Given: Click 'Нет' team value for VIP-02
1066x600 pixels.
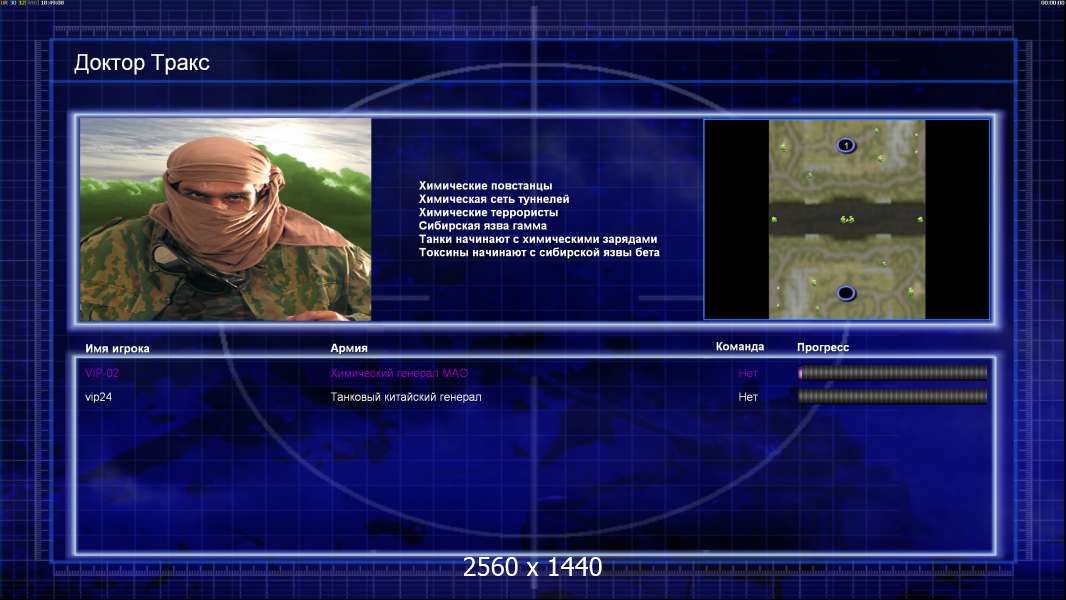Looking at the screenshot, I should click(x=748, y=373).
